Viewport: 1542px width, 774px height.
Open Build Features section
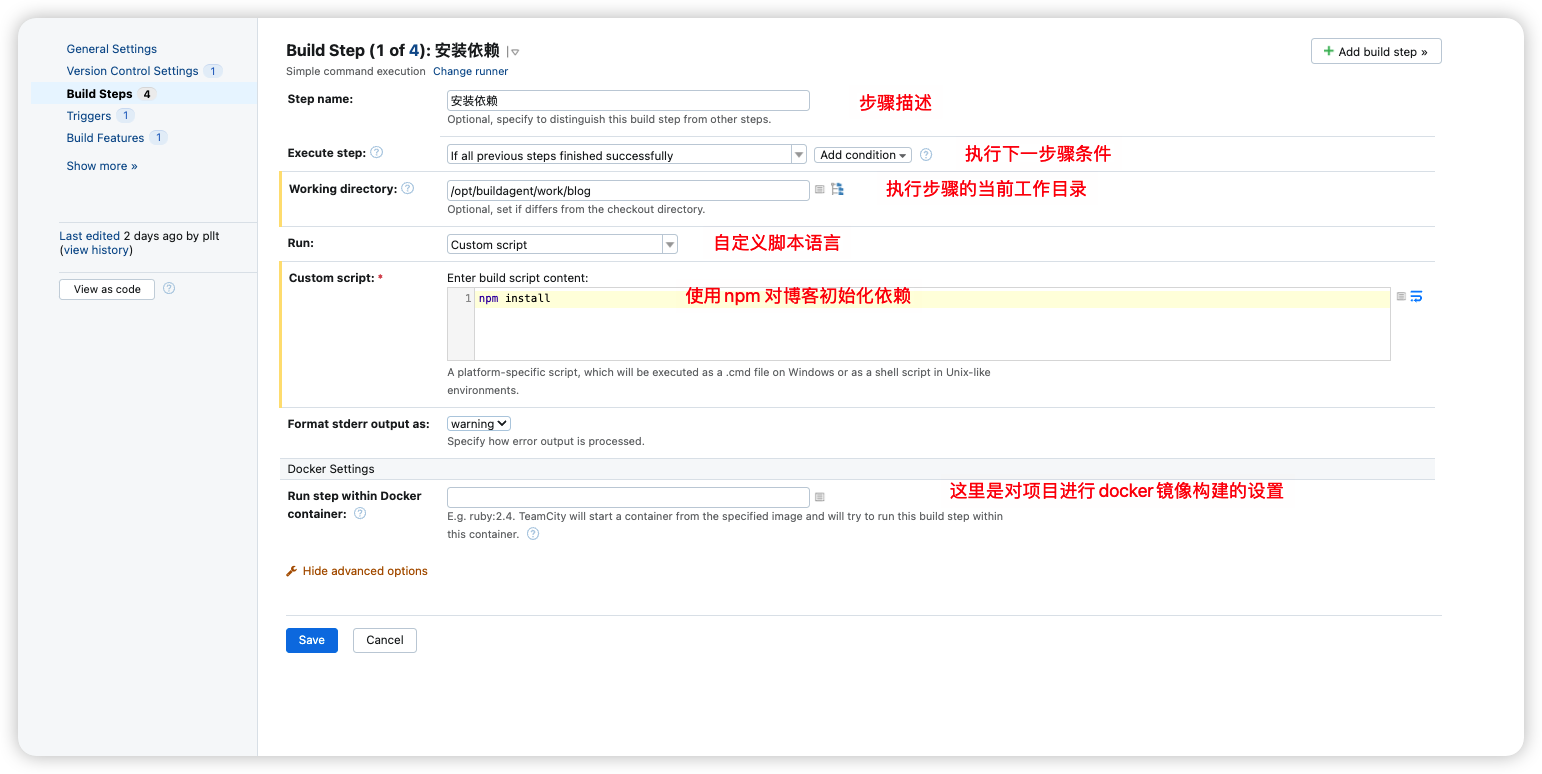coord(106,138)
